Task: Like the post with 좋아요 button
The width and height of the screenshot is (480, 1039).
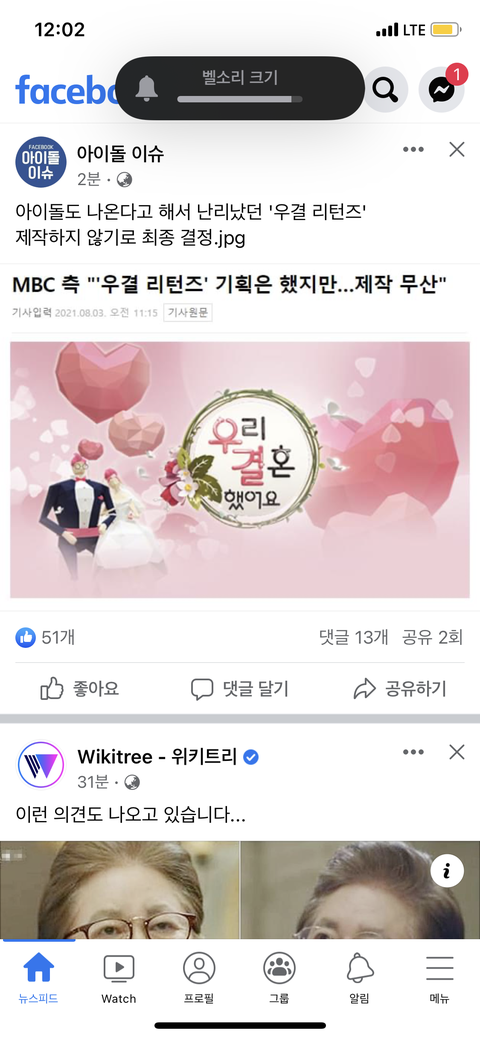Action: pyautogui.click(x=80, y=689)
